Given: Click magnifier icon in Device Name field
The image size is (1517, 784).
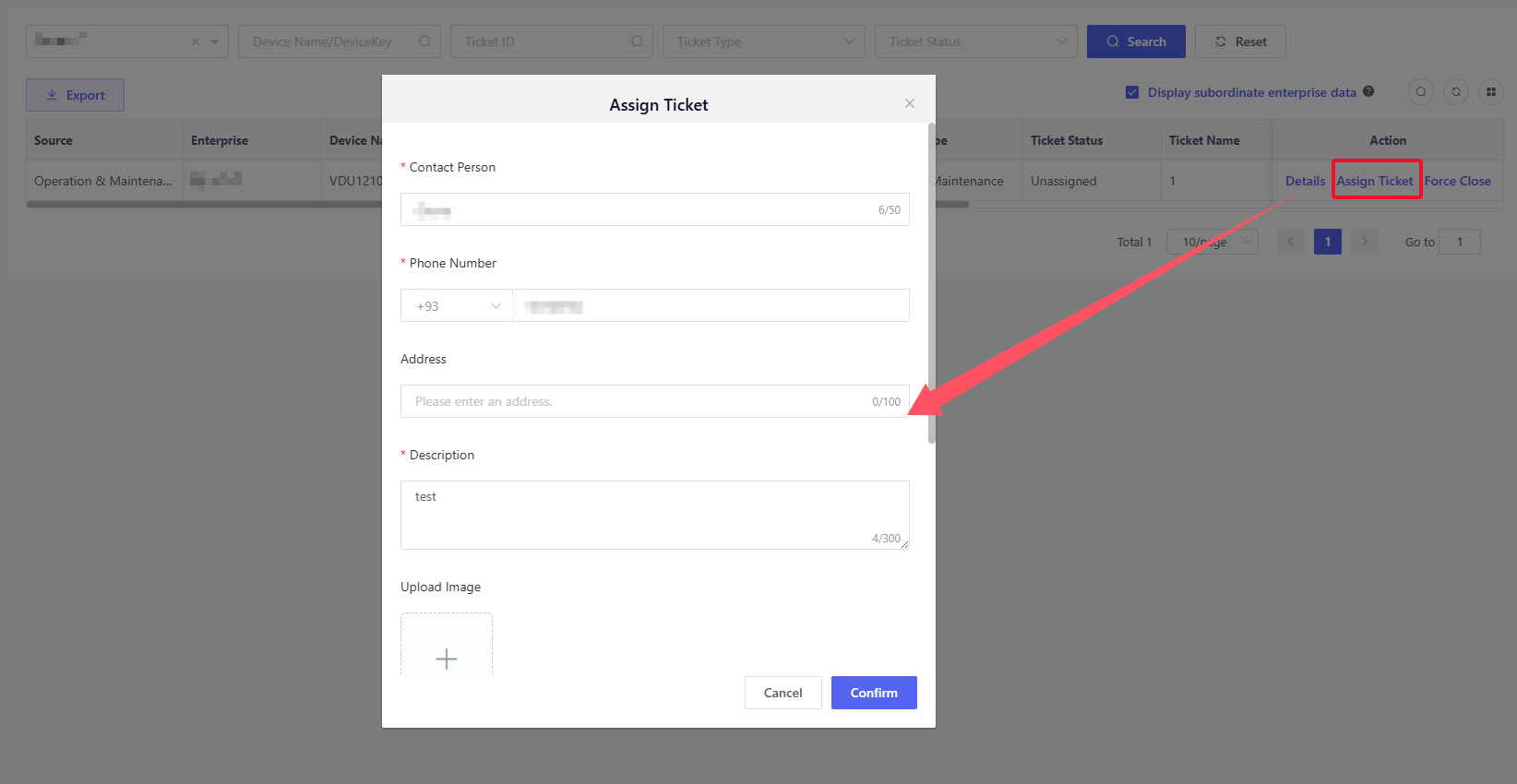Looking at the screenshot, I should pos(424,42).
